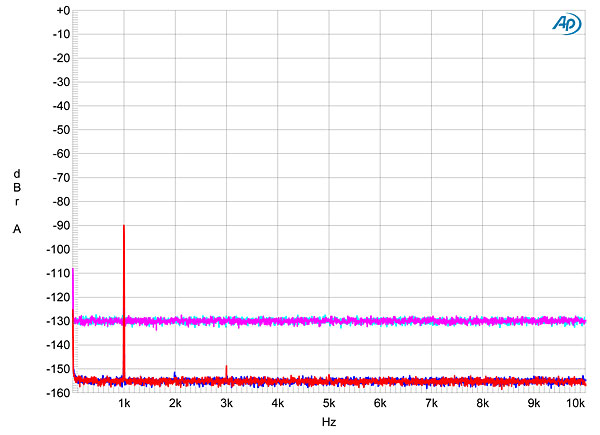The height and width of the screenshot is (435, 600).
Task: Click the 4k frequency axis label
Action: pyautogui.click(x=278, y=403)
